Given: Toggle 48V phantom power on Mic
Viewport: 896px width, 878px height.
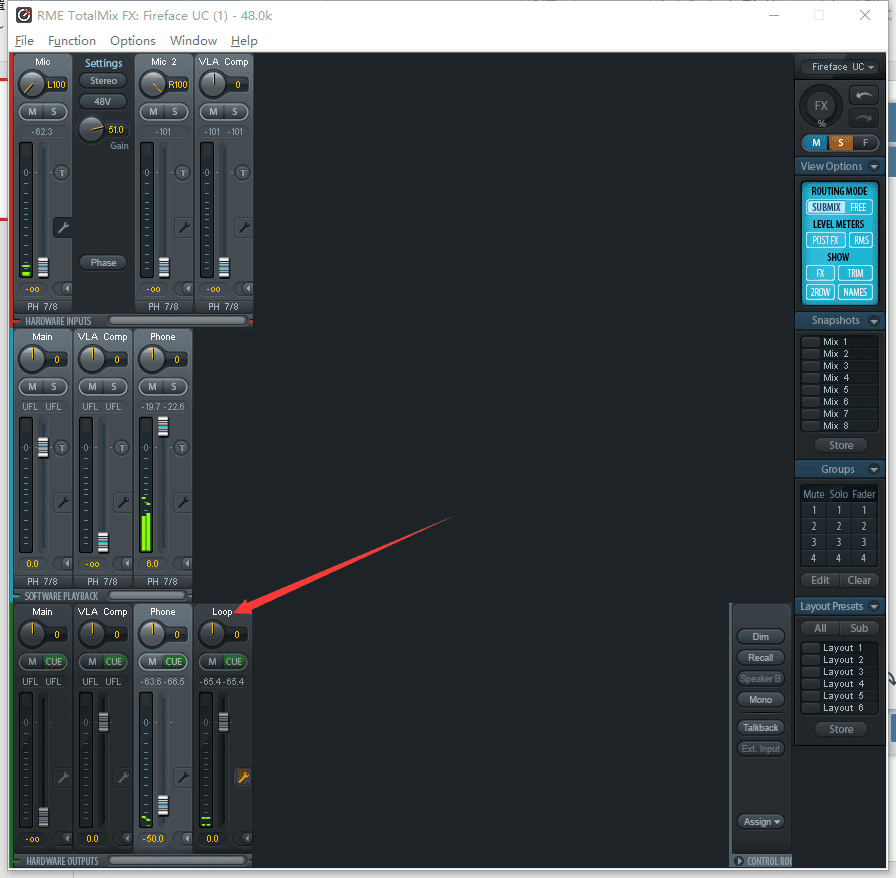Looking at the screenshot, I should [x=103, y=102].
